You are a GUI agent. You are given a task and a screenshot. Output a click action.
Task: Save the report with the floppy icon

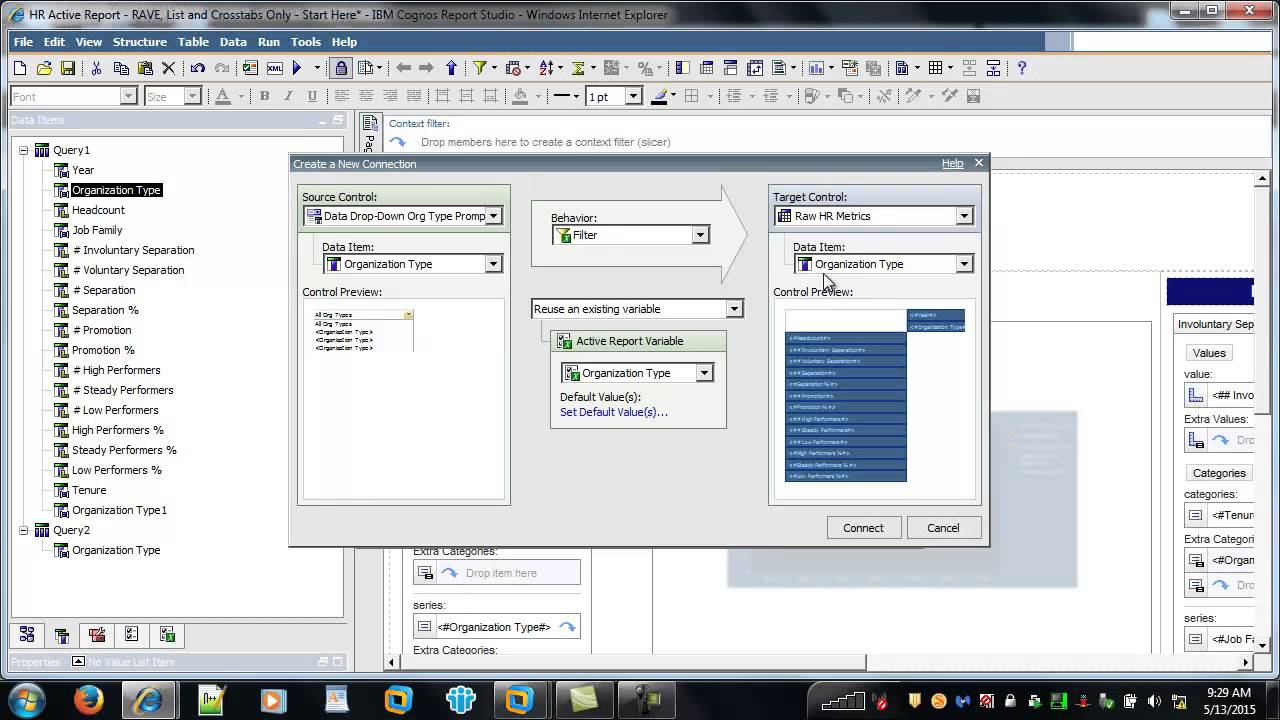pyautogui.click(x=68, y=68)
